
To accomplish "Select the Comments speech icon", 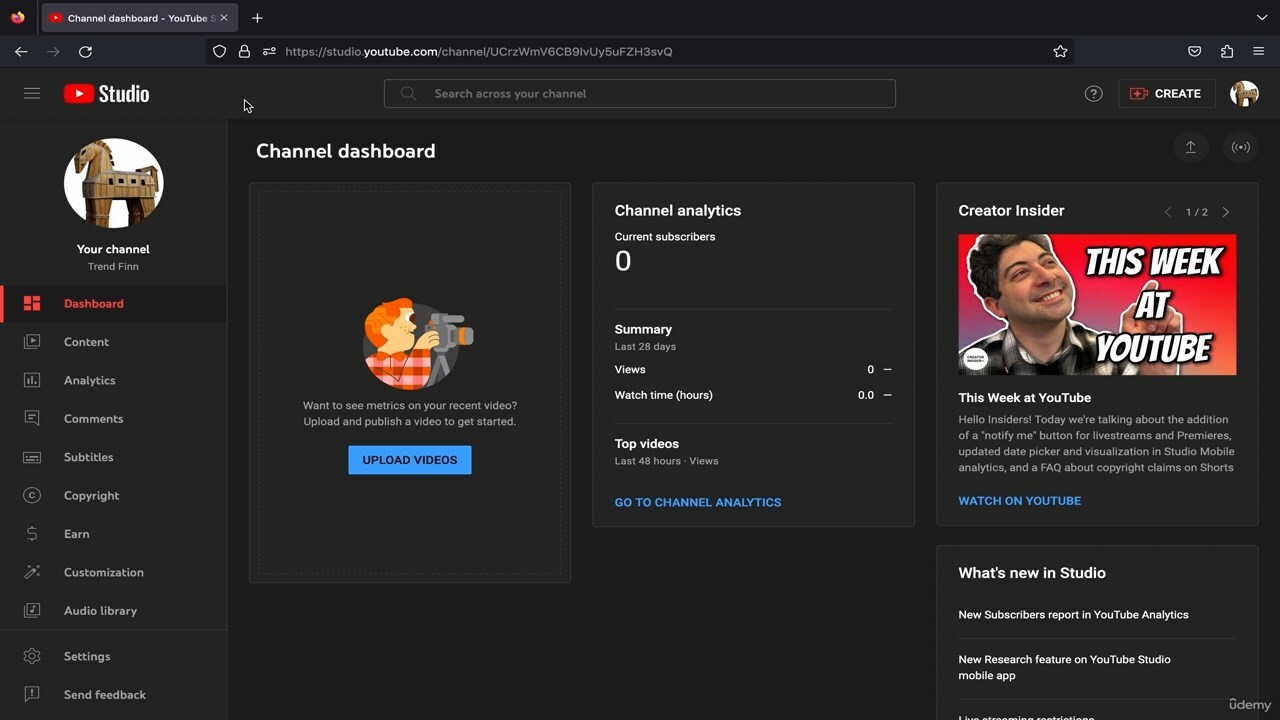I will coord(32,418).
